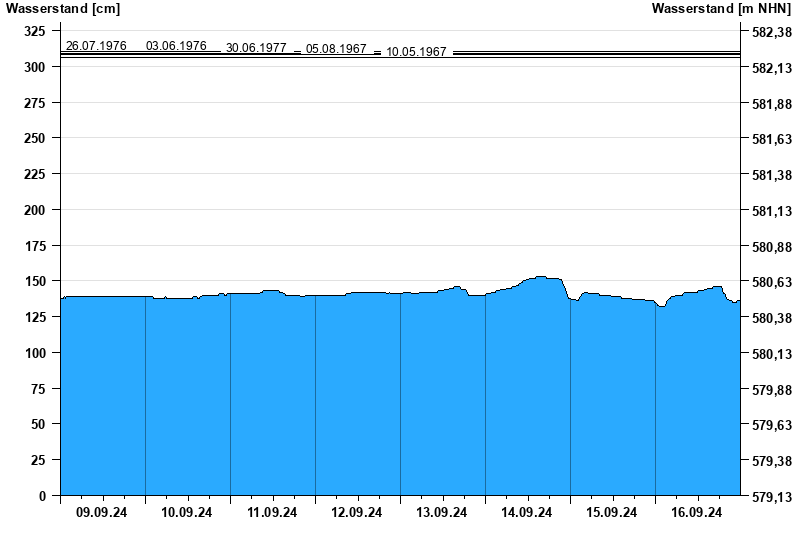This screenshot has height=550, width=800.
Task: Click the 30.06.1977 high-water label
Action: tap(256, 48)
